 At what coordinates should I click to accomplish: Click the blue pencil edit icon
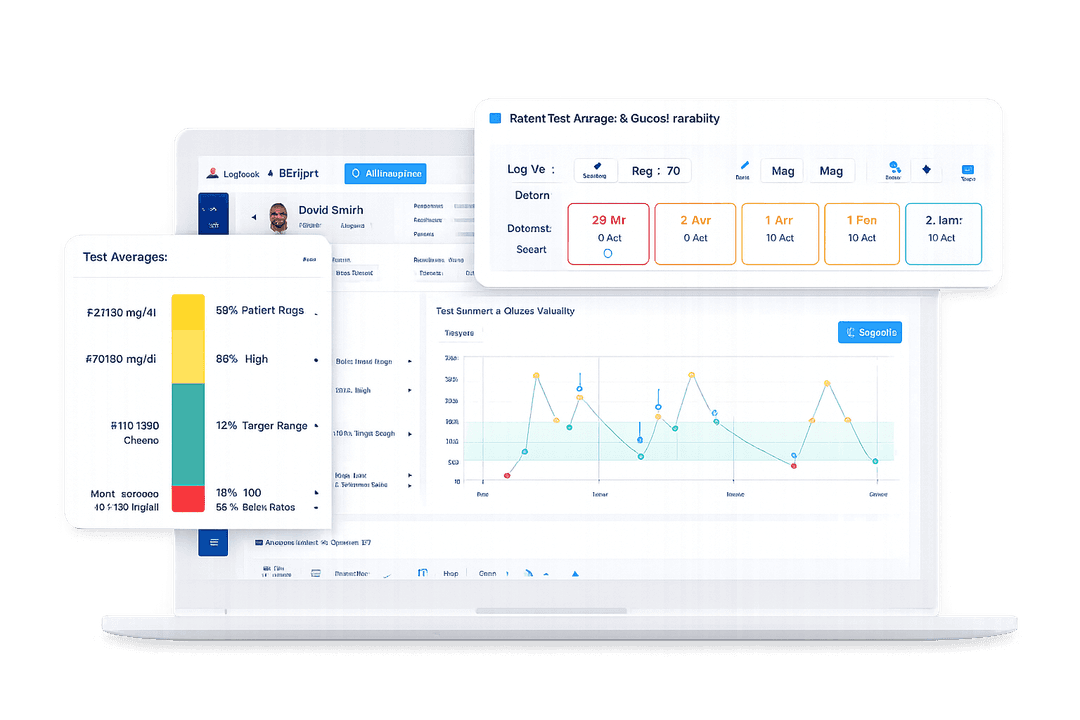[743, 167]
